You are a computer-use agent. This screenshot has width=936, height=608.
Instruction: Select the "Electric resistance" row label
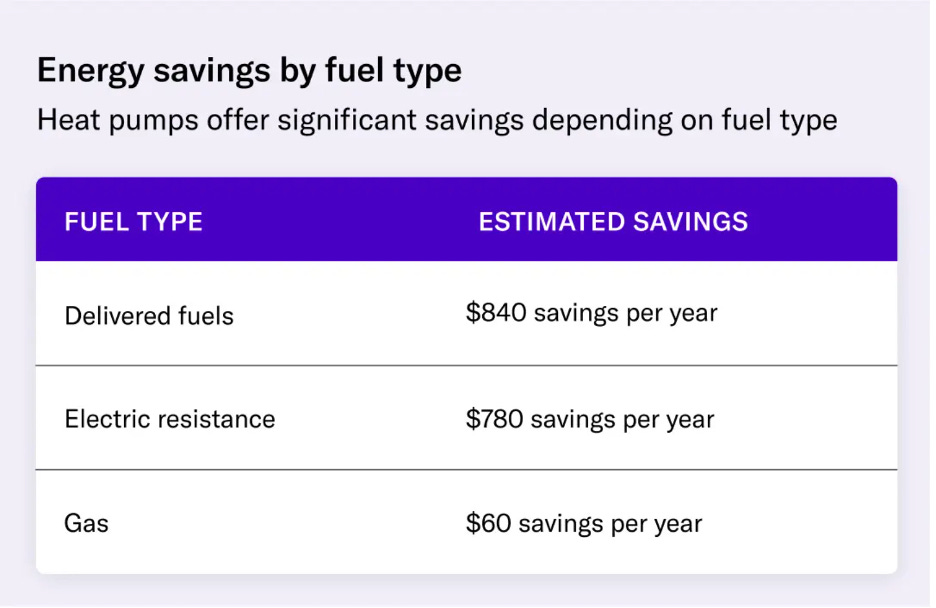[x=170, y=419]
